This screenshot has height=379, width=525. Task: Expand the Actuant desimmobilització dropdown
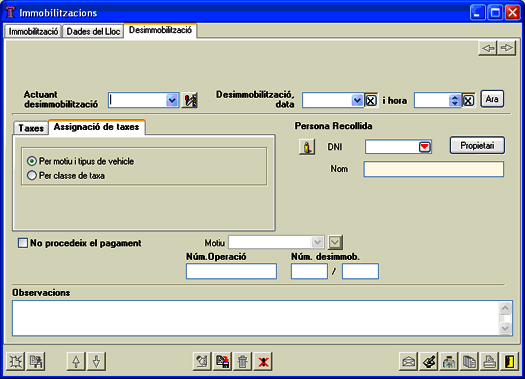pos(172,100)
